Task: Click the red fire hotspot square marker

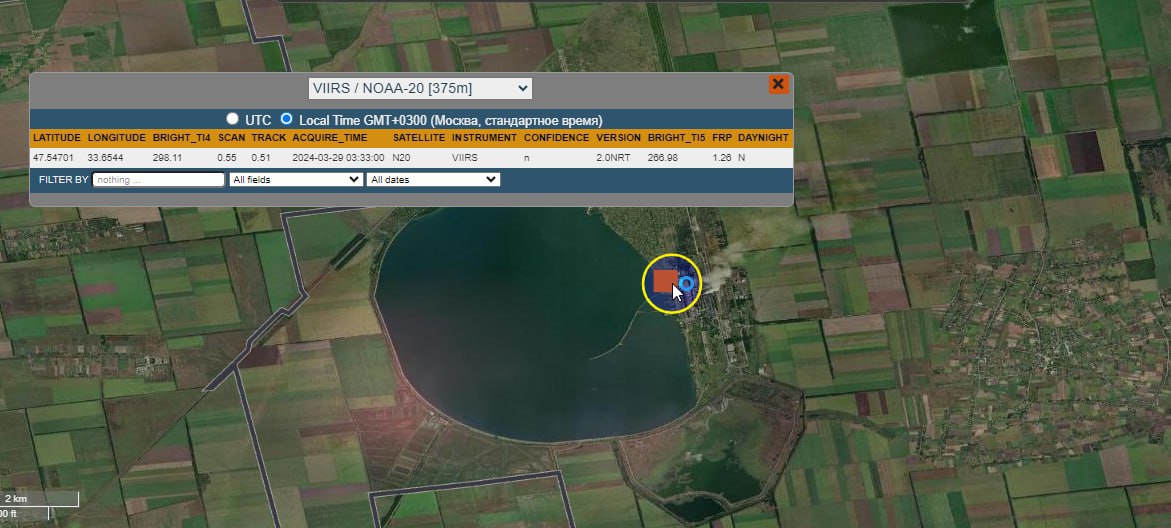Action: (x=665, y=281)
